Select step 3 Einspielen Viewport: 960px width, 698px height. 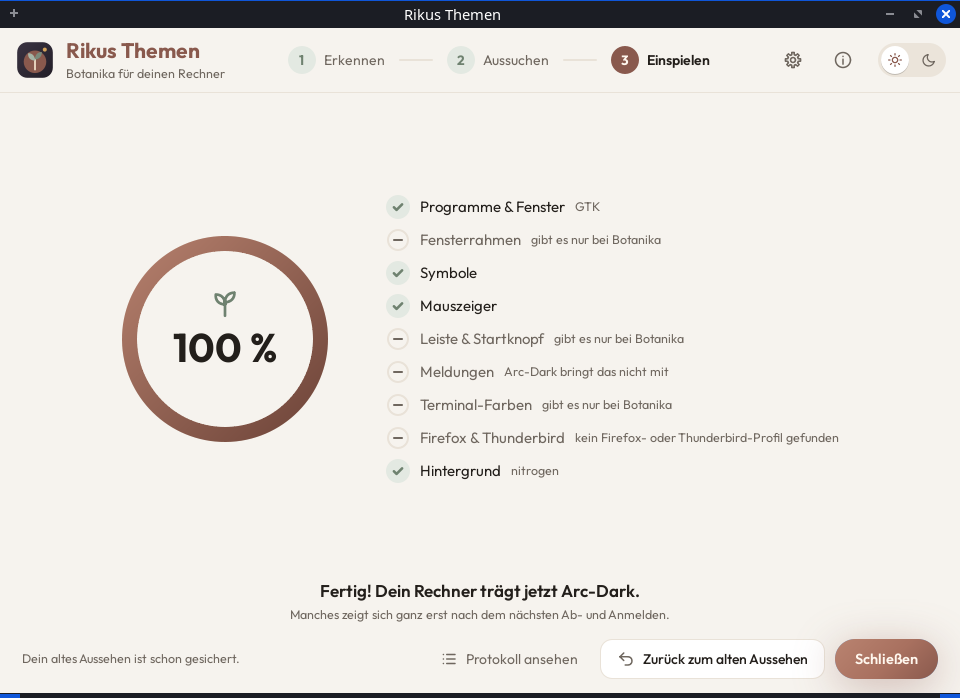point(661,60)
